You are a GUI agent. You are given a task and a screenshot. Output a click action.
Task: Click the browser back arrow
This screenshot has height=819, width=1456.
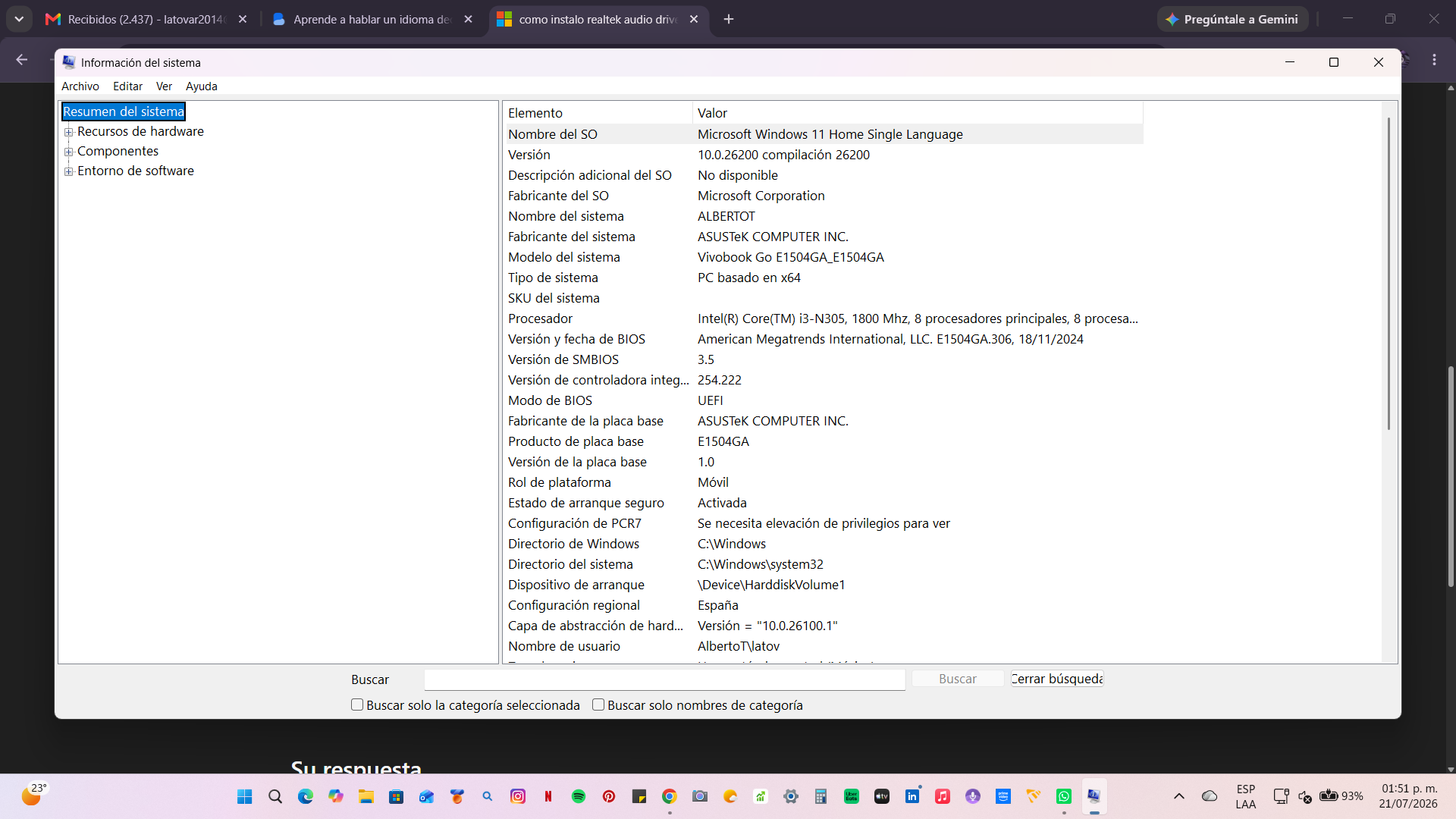pyautogui.click(x=22, y=59)
